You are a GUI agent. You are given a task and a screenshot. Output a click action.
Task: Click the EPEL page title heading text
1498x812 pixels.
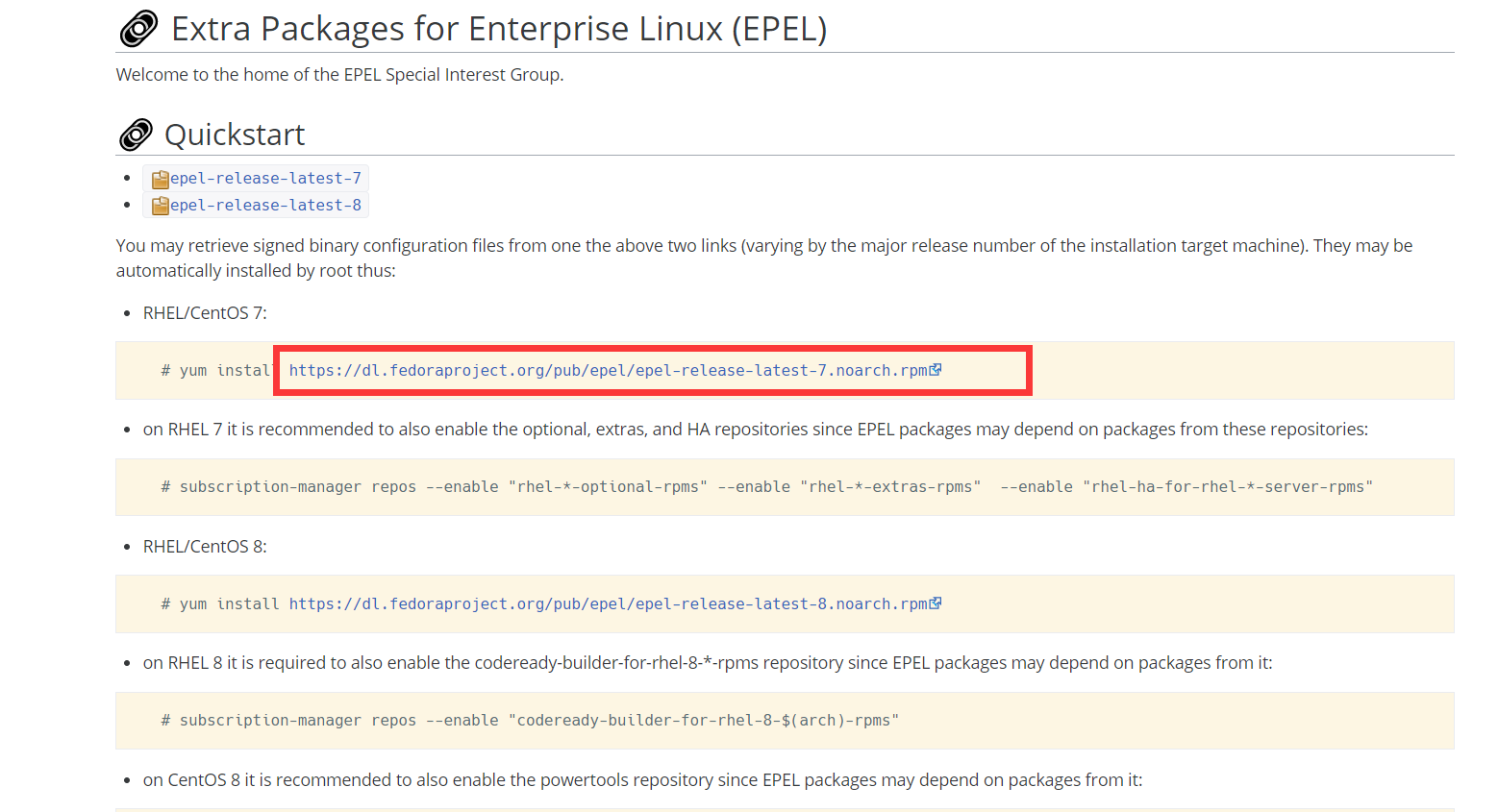pyautogui.click(x=498, y=28)
